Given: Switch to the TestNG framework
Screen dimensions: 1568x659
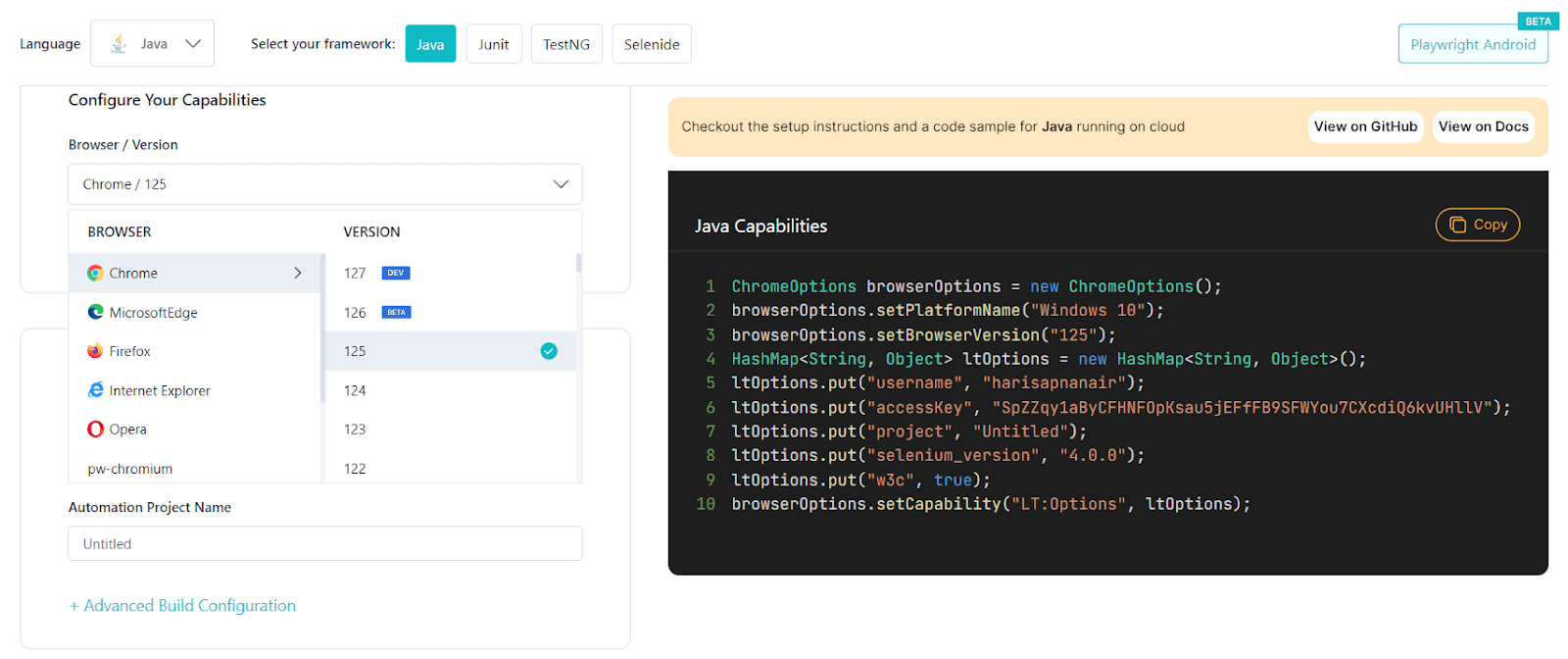Looking at the screenshot, I should [x=566, y=44].
